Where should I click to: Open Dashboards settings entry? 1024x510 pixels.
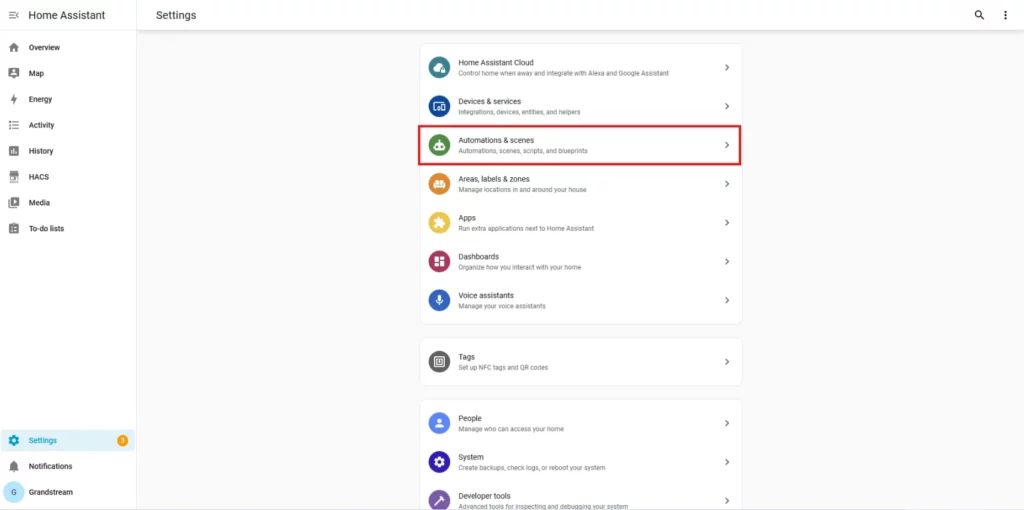click(581, 261)
